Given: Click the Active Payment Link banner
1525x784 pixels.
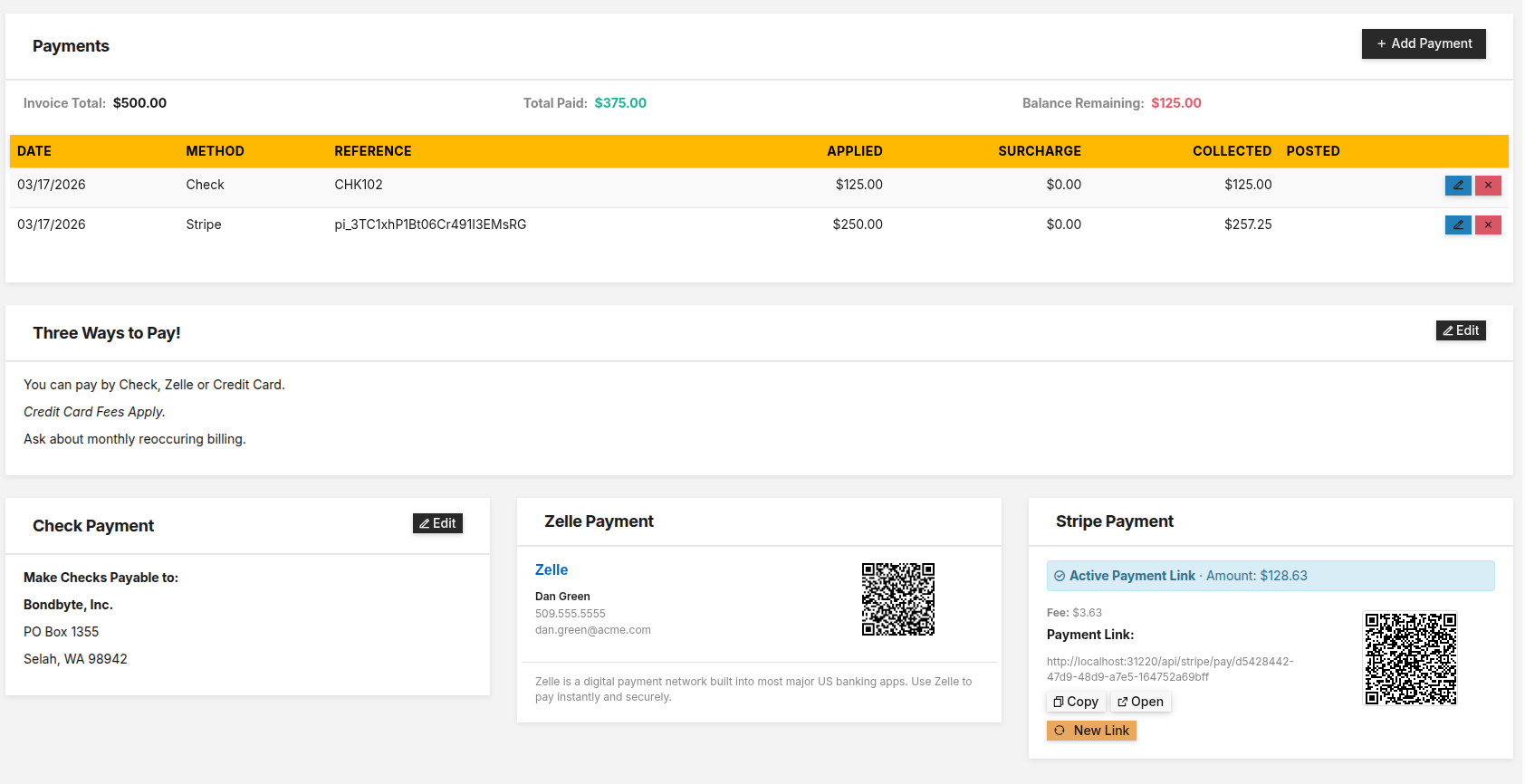Looking at the screenshot, I should [x=1270, y=576].
